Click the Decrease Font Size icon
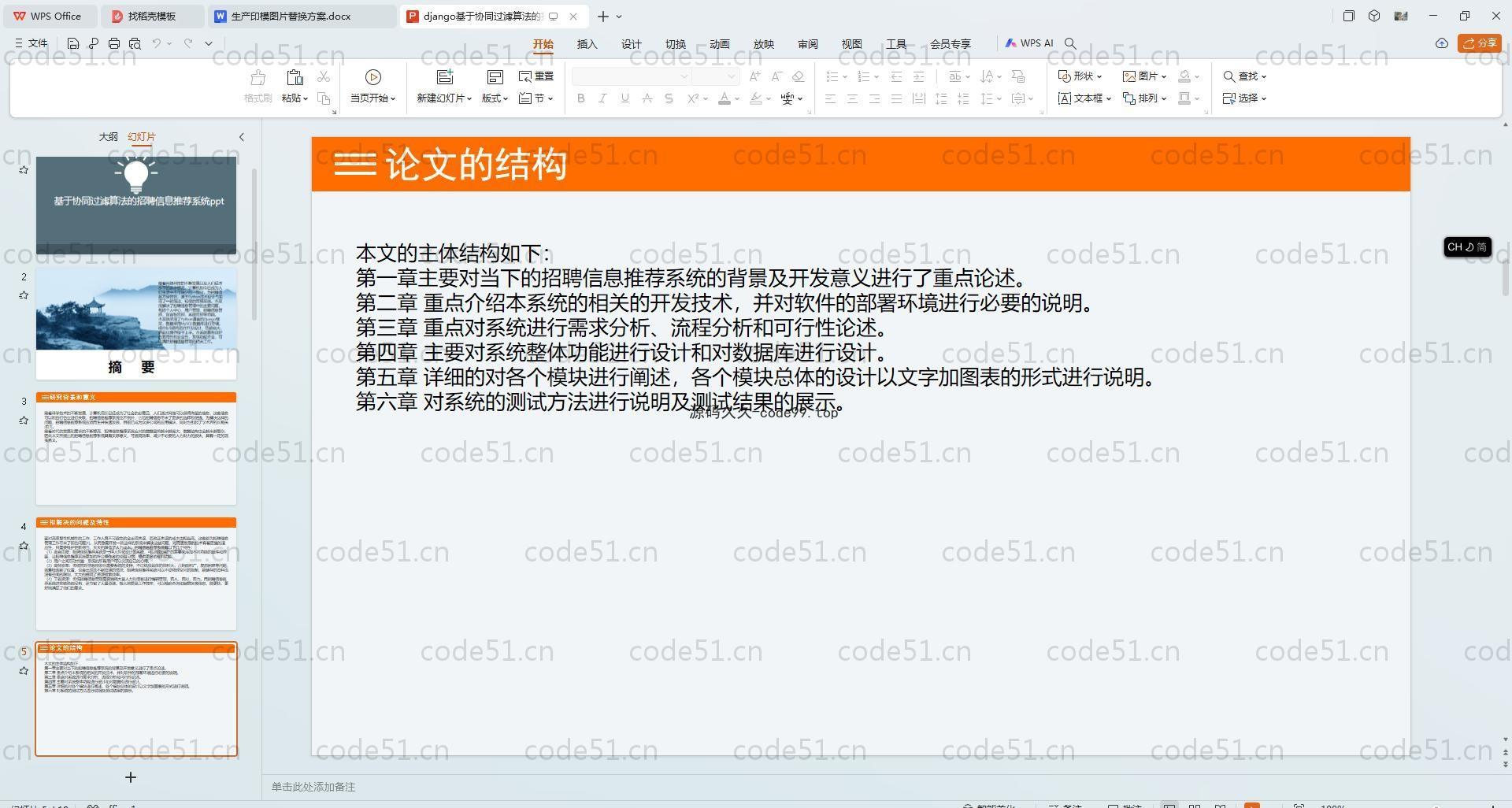 coord(776,76)
